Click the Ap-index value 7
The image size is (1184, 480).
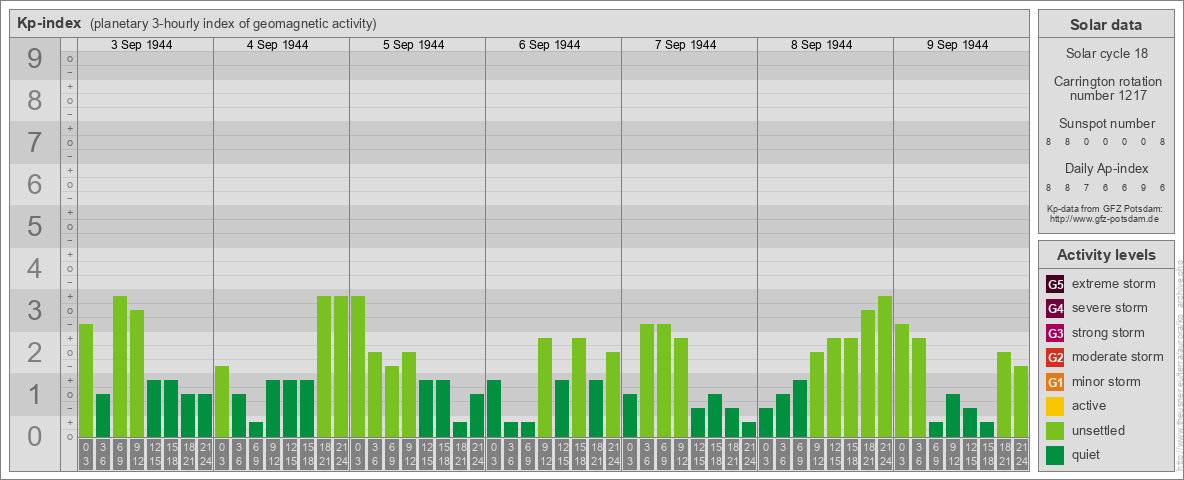coord(1087,187)
